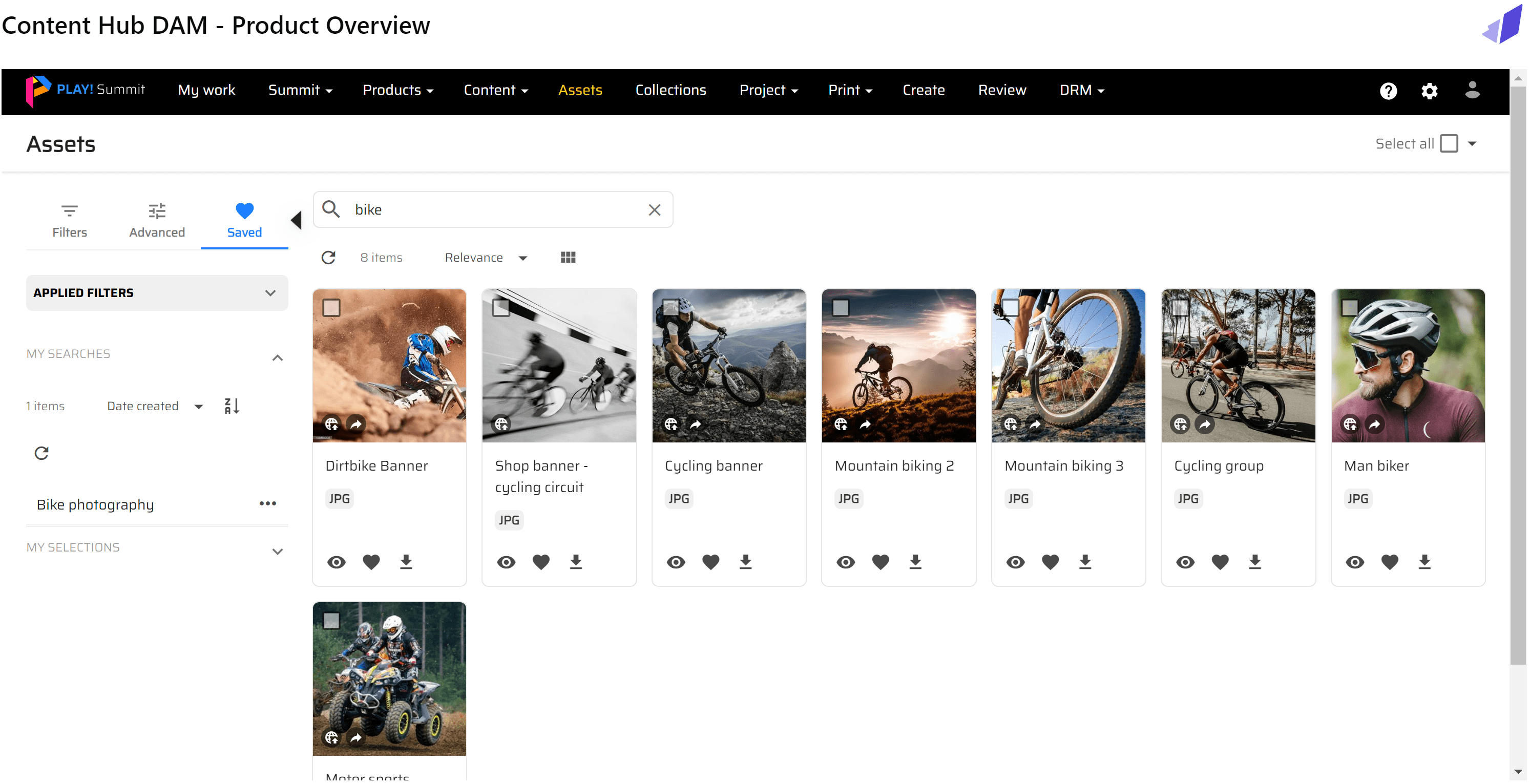Viewport: 1529px width, 784px height.
Task: Preview Mountain biking 2 via eye icon
Action: [x=845, y=561]
